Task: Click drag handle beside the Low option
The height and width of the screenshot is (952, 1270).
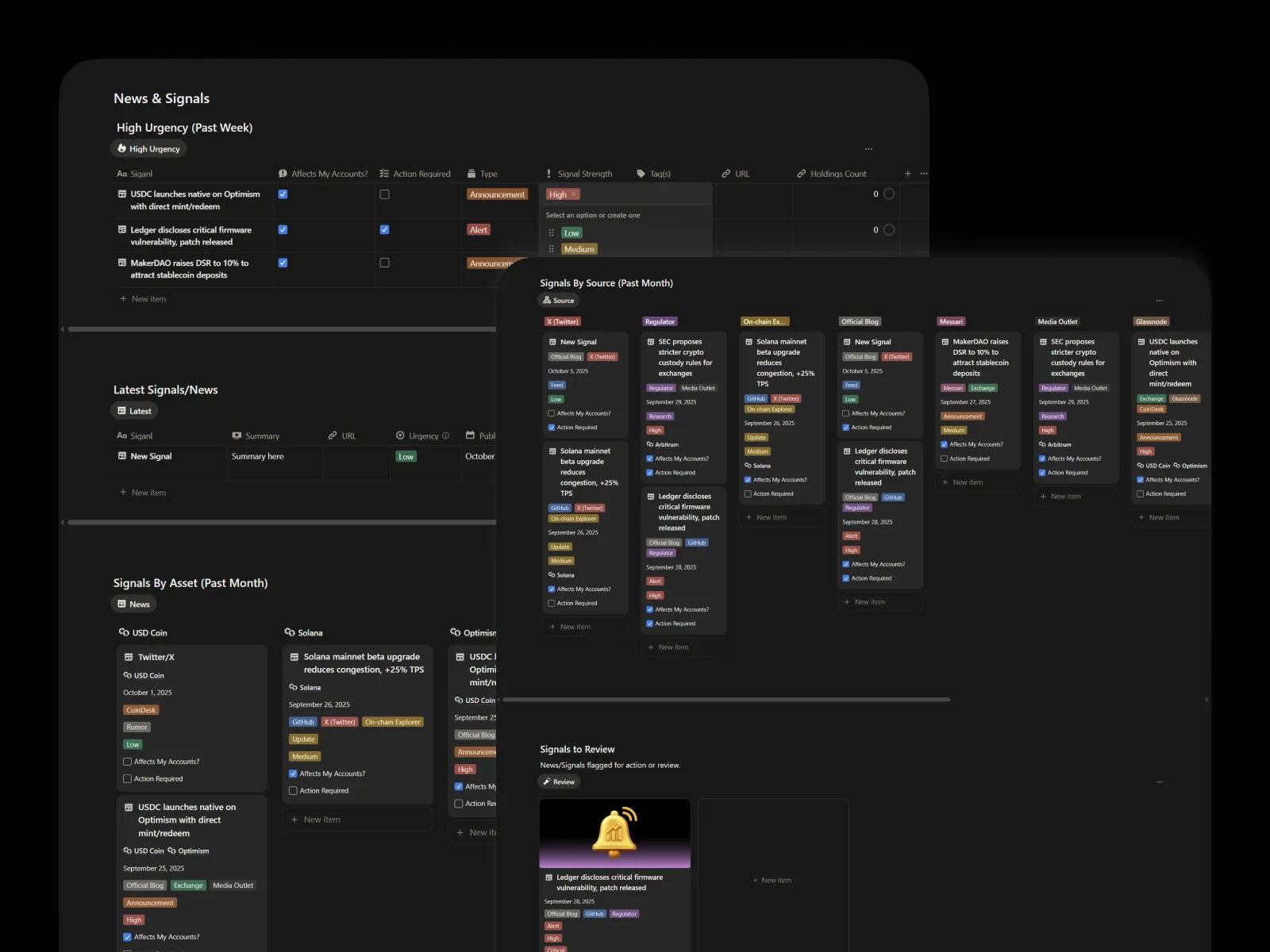Action: coord(551,233)
